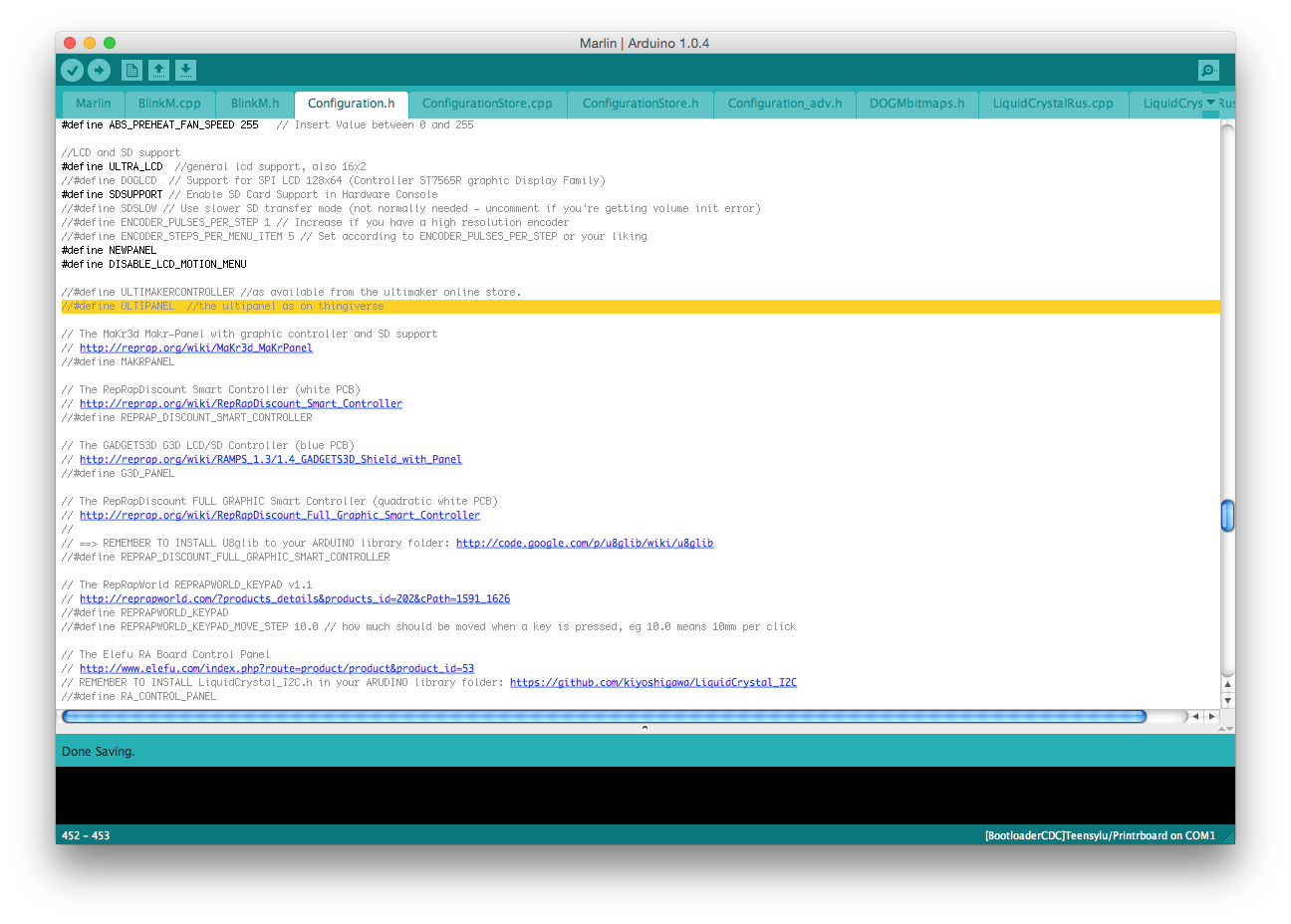Open the reprapworld.com products link
This screenshot has height=924, width=1291.
[x=295, y=599]
